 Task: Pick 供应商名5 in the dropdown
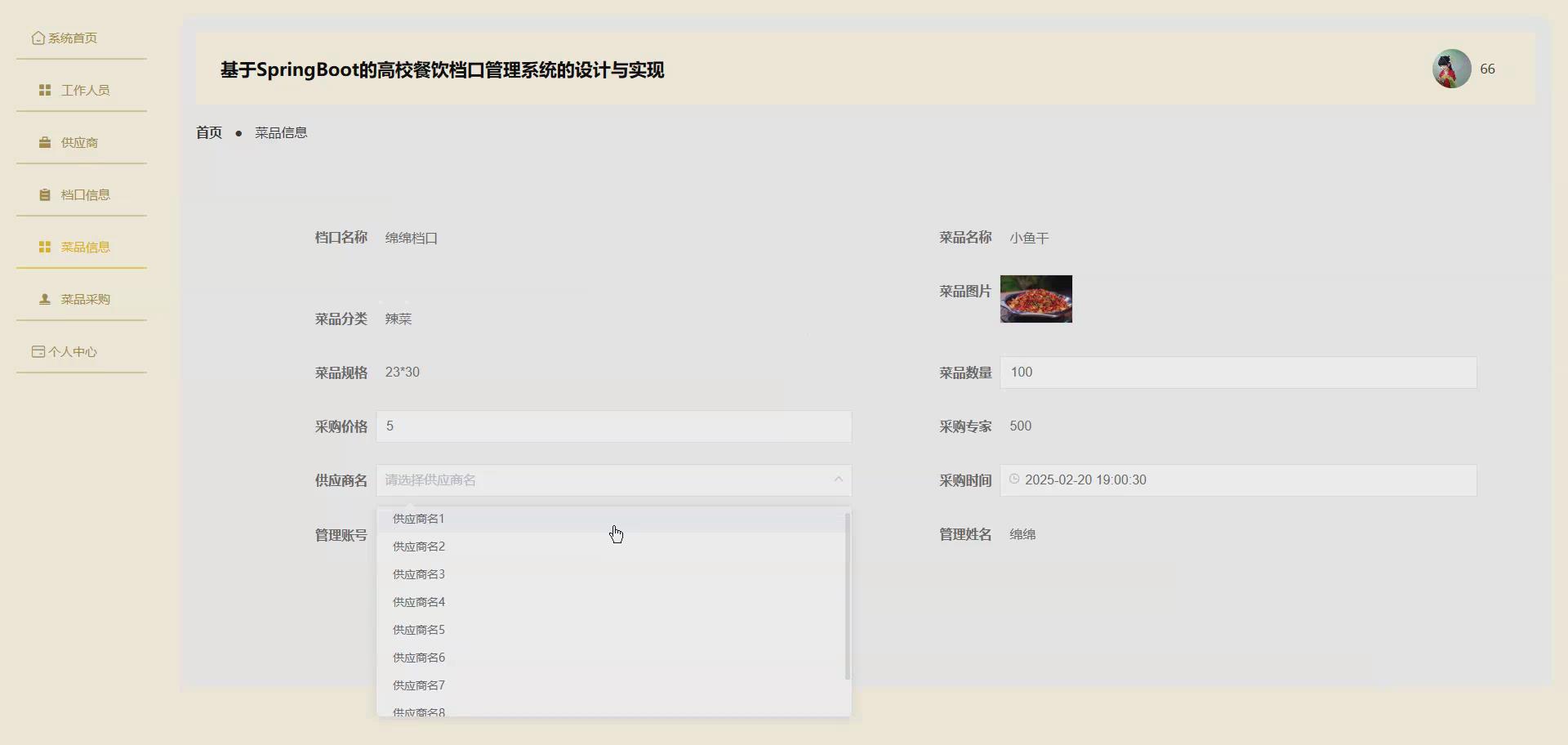612,630
